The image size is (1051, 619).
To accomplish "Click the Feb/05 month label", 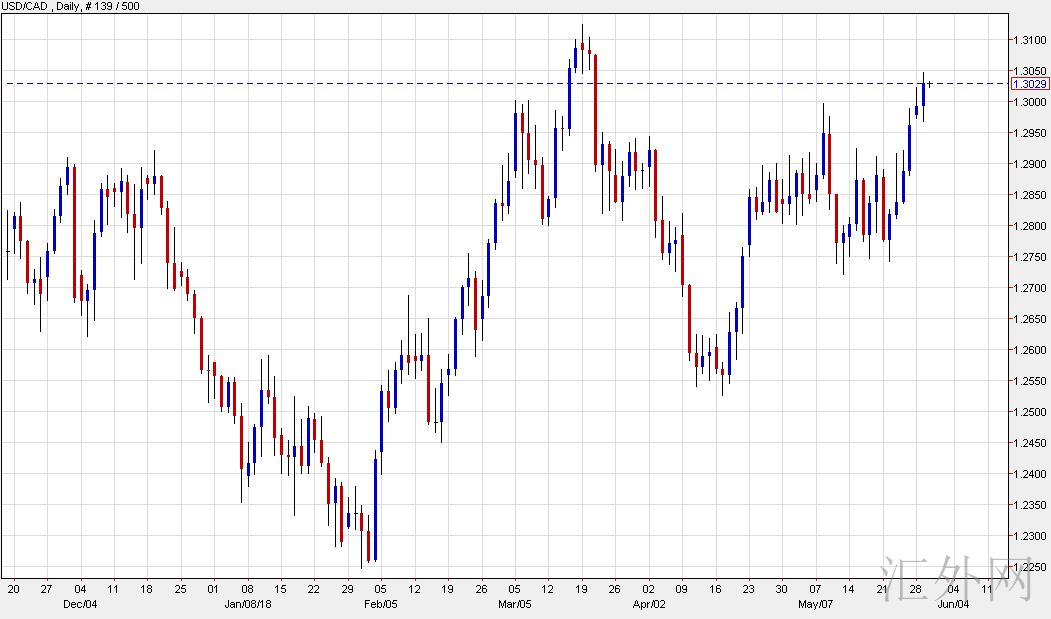I will coord(381,604).
